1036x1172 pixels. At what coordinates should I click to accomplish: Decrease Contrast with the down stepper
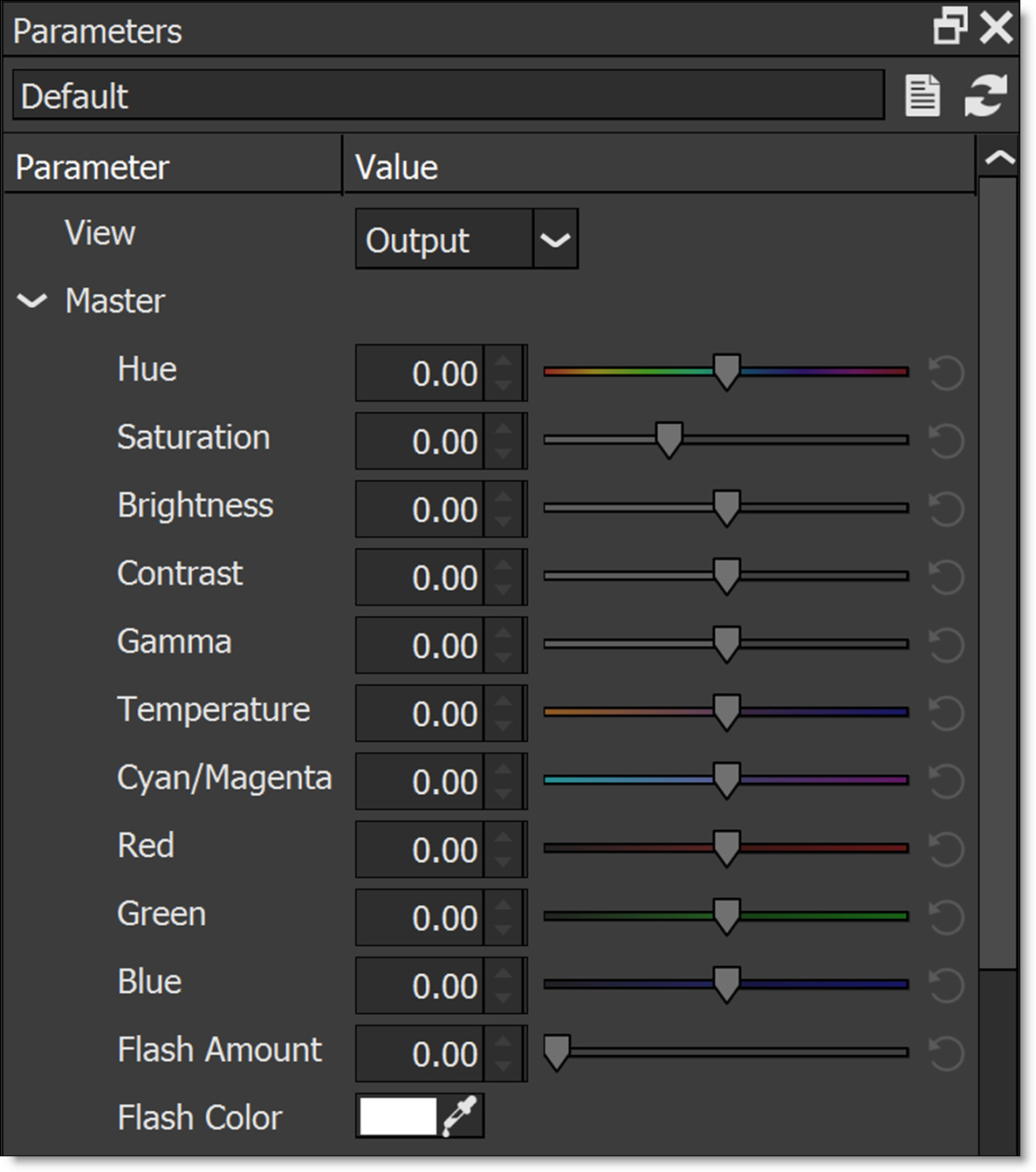point(504,589)
